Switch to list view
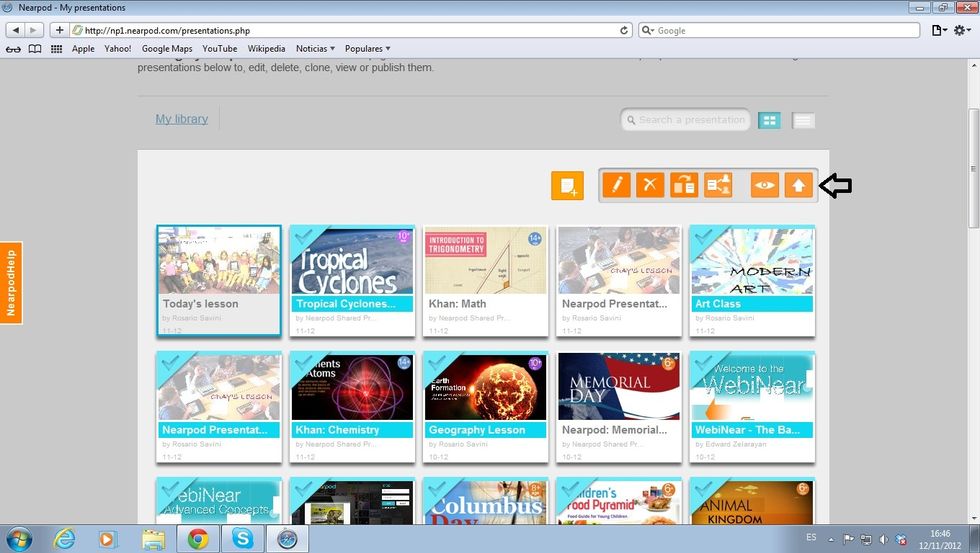 (x=803, y=121)
